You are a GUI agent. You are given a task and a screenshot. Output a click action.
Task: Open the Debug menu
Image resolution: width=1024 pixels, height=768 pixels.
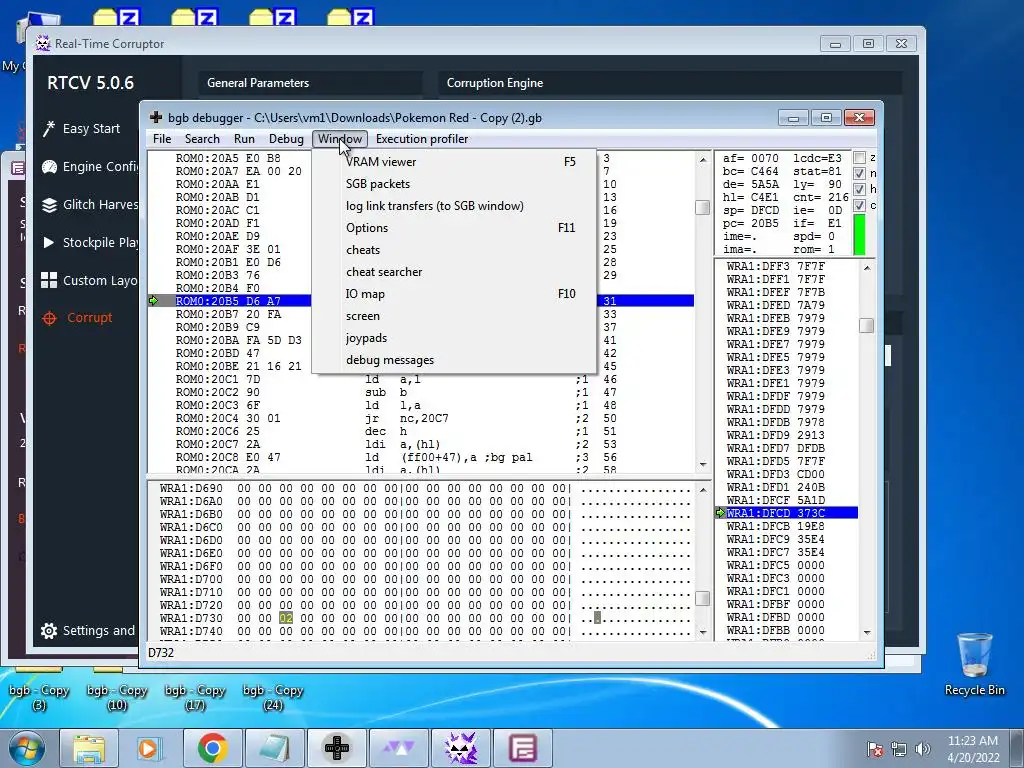(286, 138)
